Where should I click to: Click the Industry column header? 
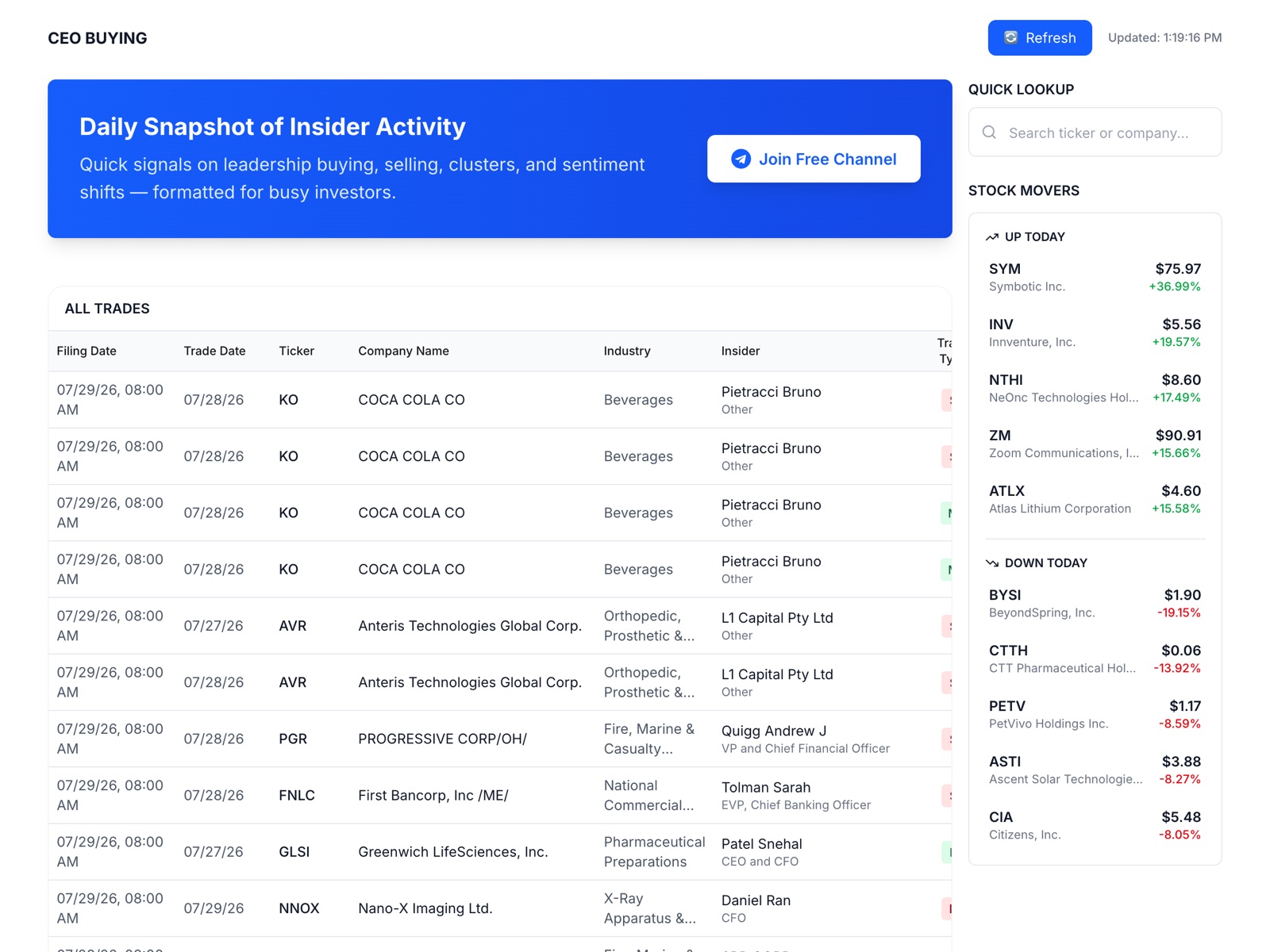[627, 351]
